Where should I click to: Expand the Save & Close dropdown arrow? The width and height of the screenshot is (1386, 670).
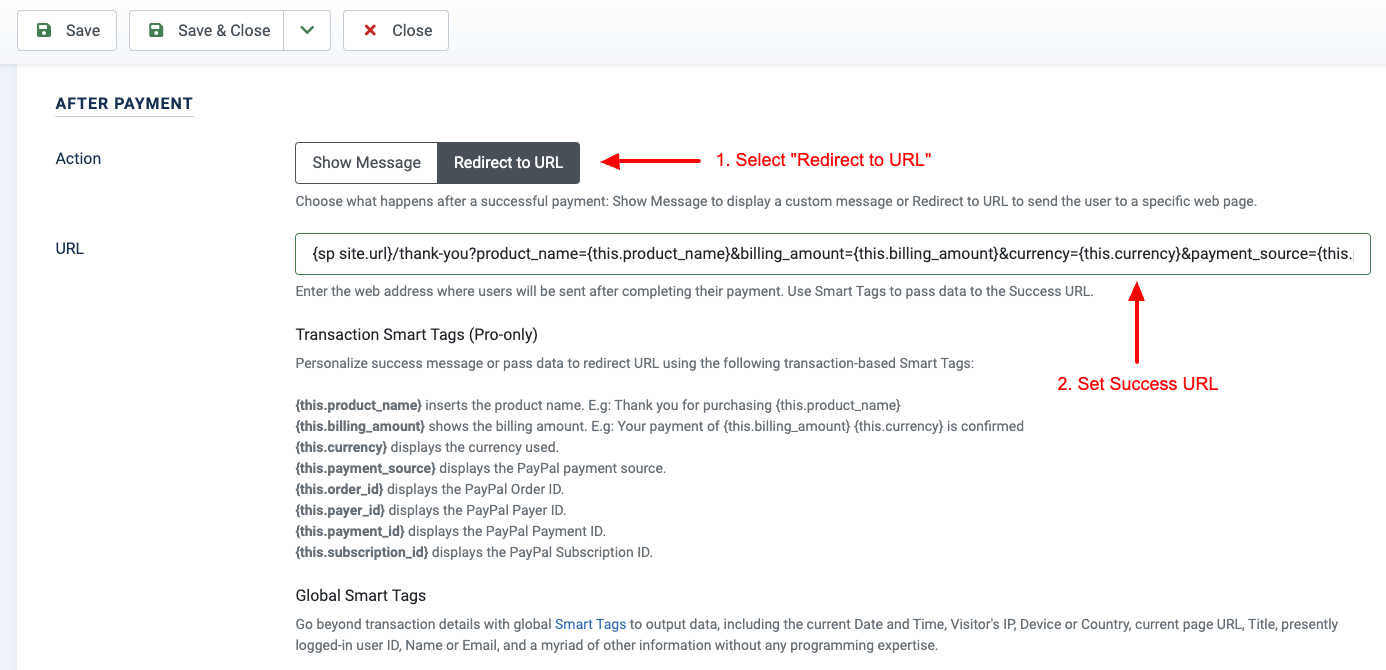307,30
